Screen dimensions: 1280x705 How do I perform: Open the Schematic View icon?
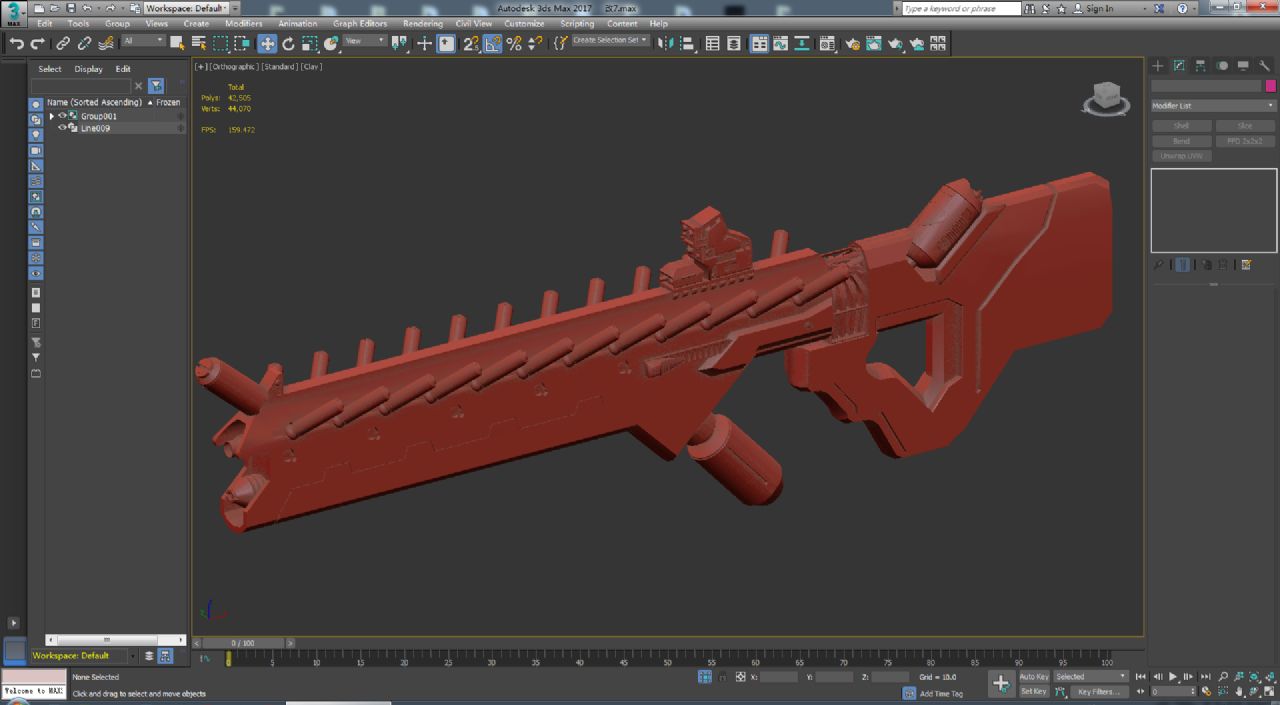(x=802, y=43)
